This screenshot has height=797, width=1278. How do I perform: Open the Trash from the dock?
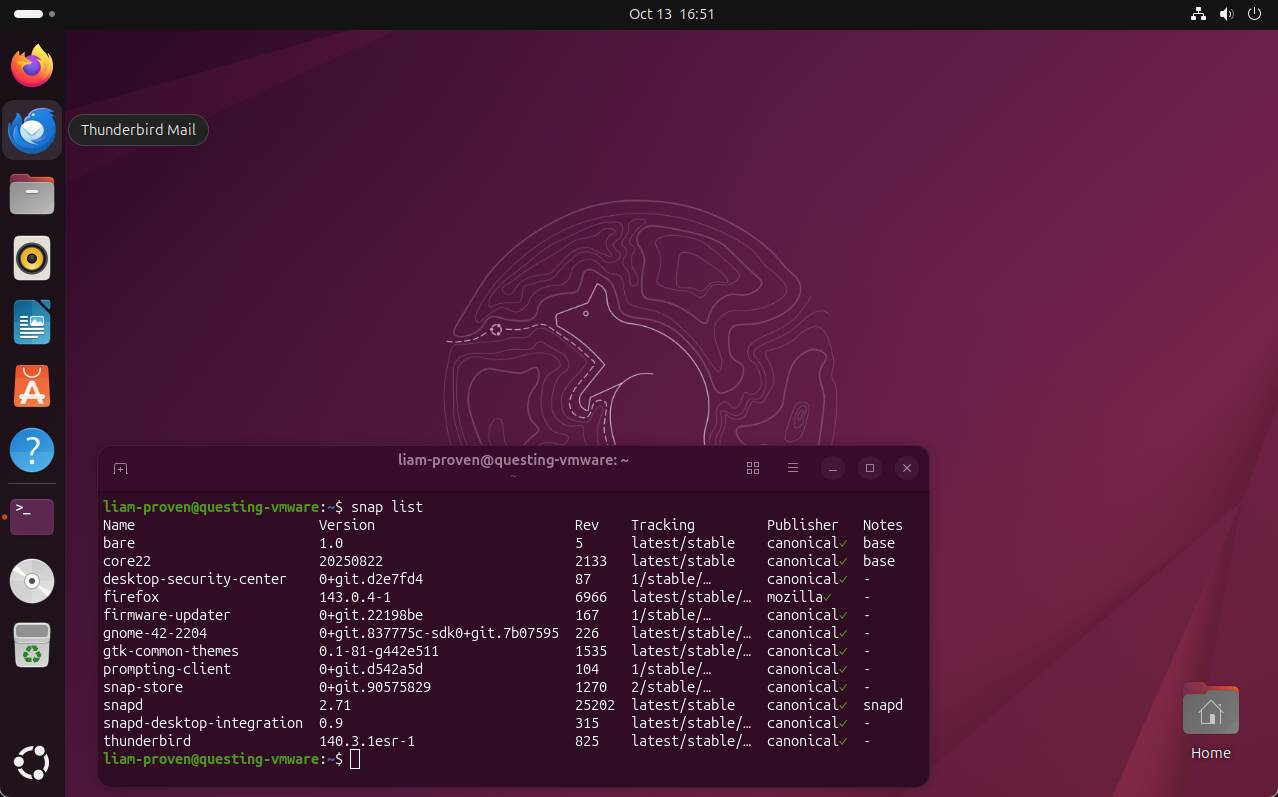[32, 644]
